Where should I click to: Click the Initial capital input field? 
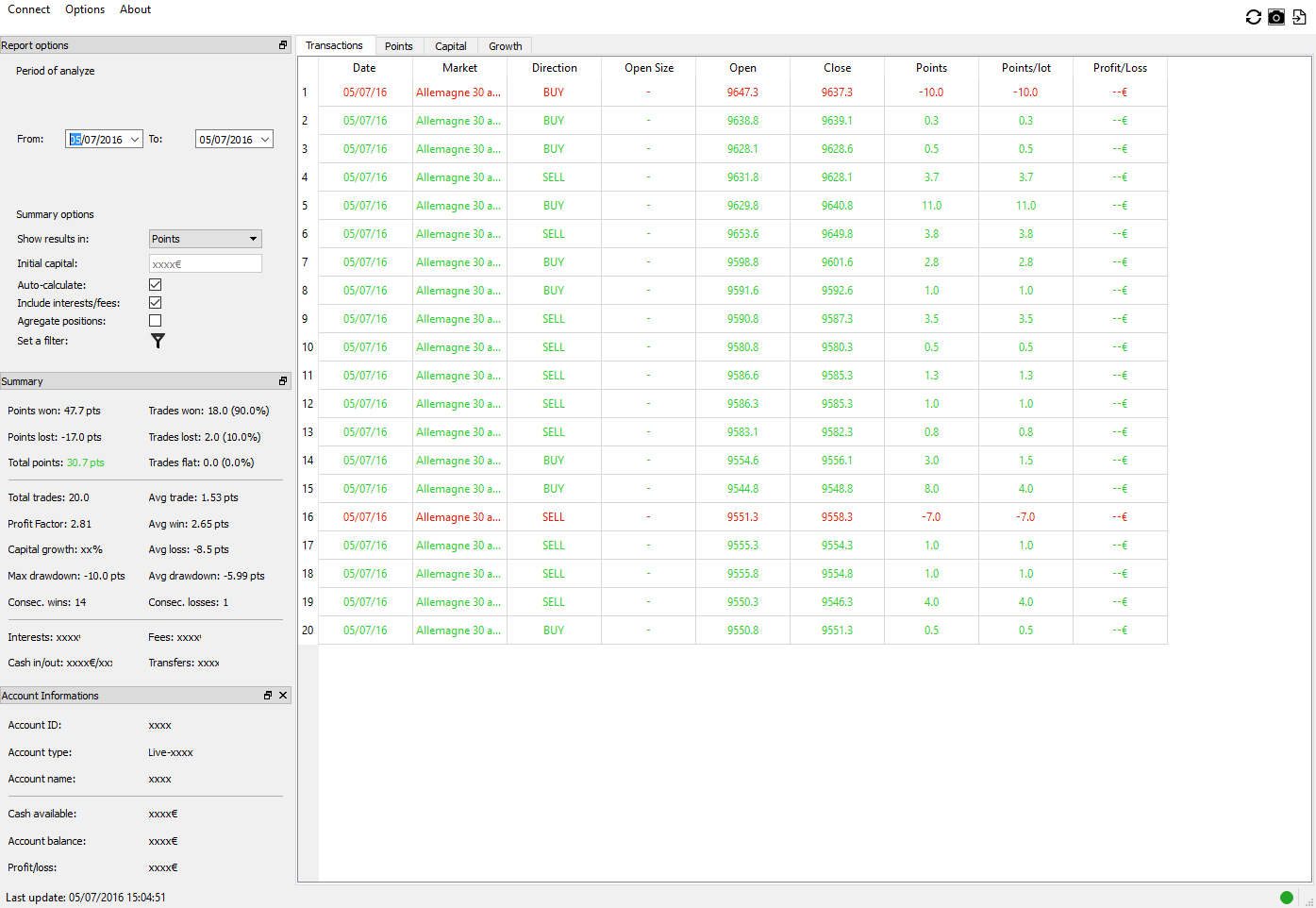pyautogui.click(x=205, y=264)
